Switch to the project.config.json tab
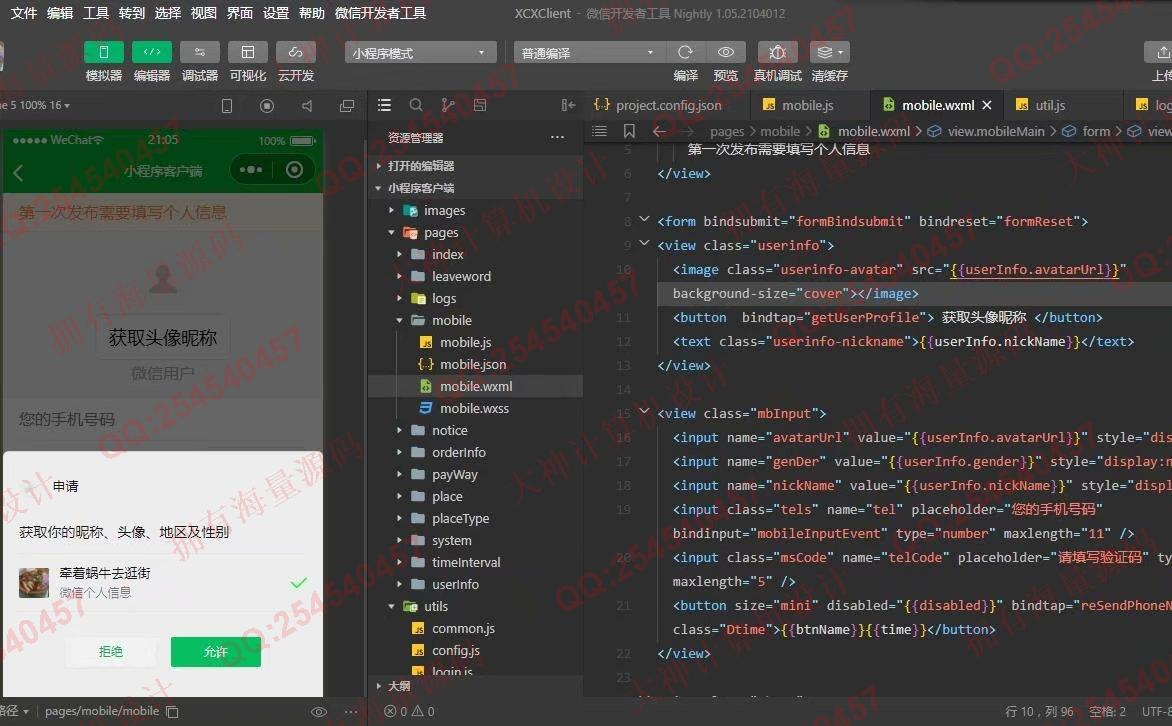The width and height of the screenshot is (1172, 726). [x=659, y=105]
